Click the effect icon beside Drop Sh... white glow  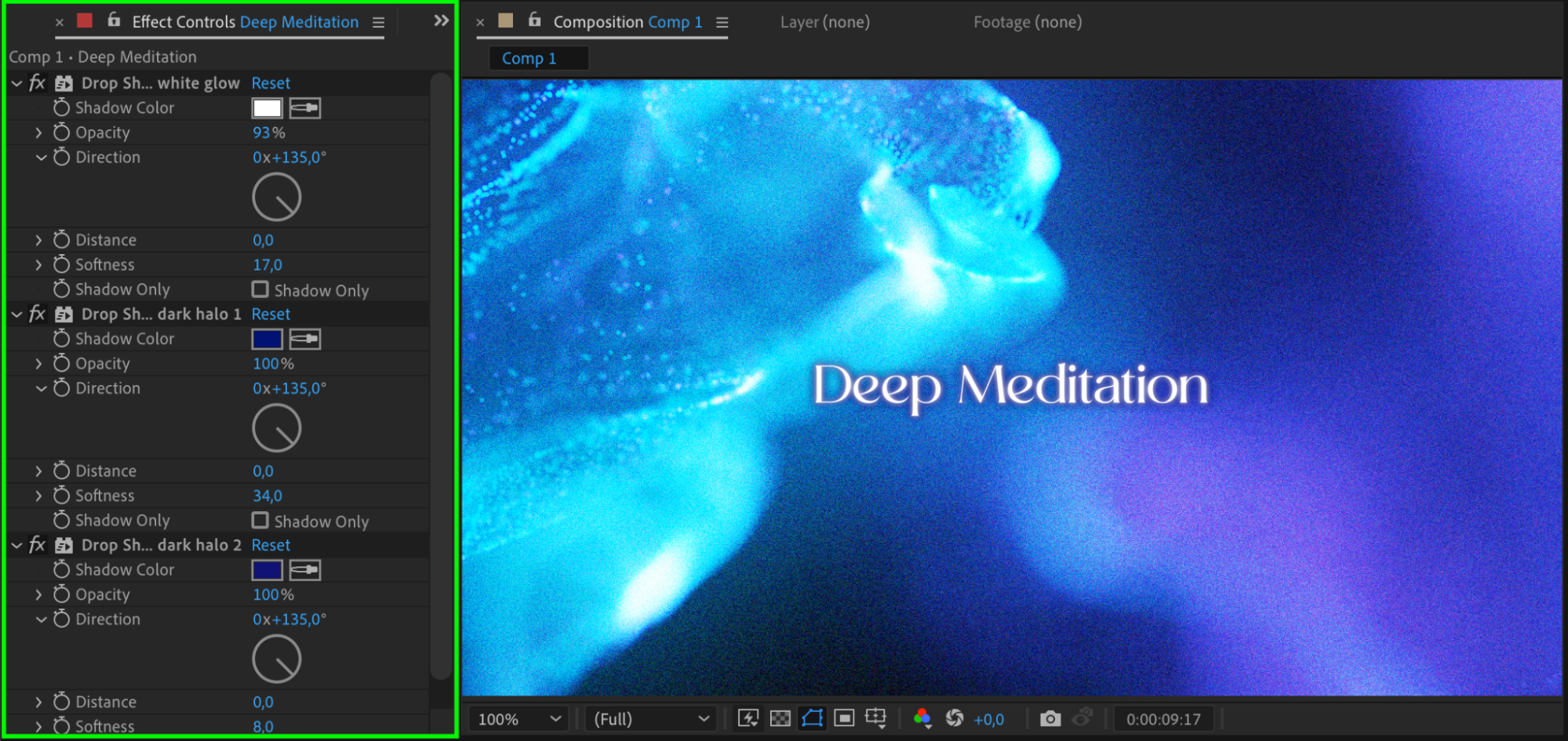(x=64, y=83)
